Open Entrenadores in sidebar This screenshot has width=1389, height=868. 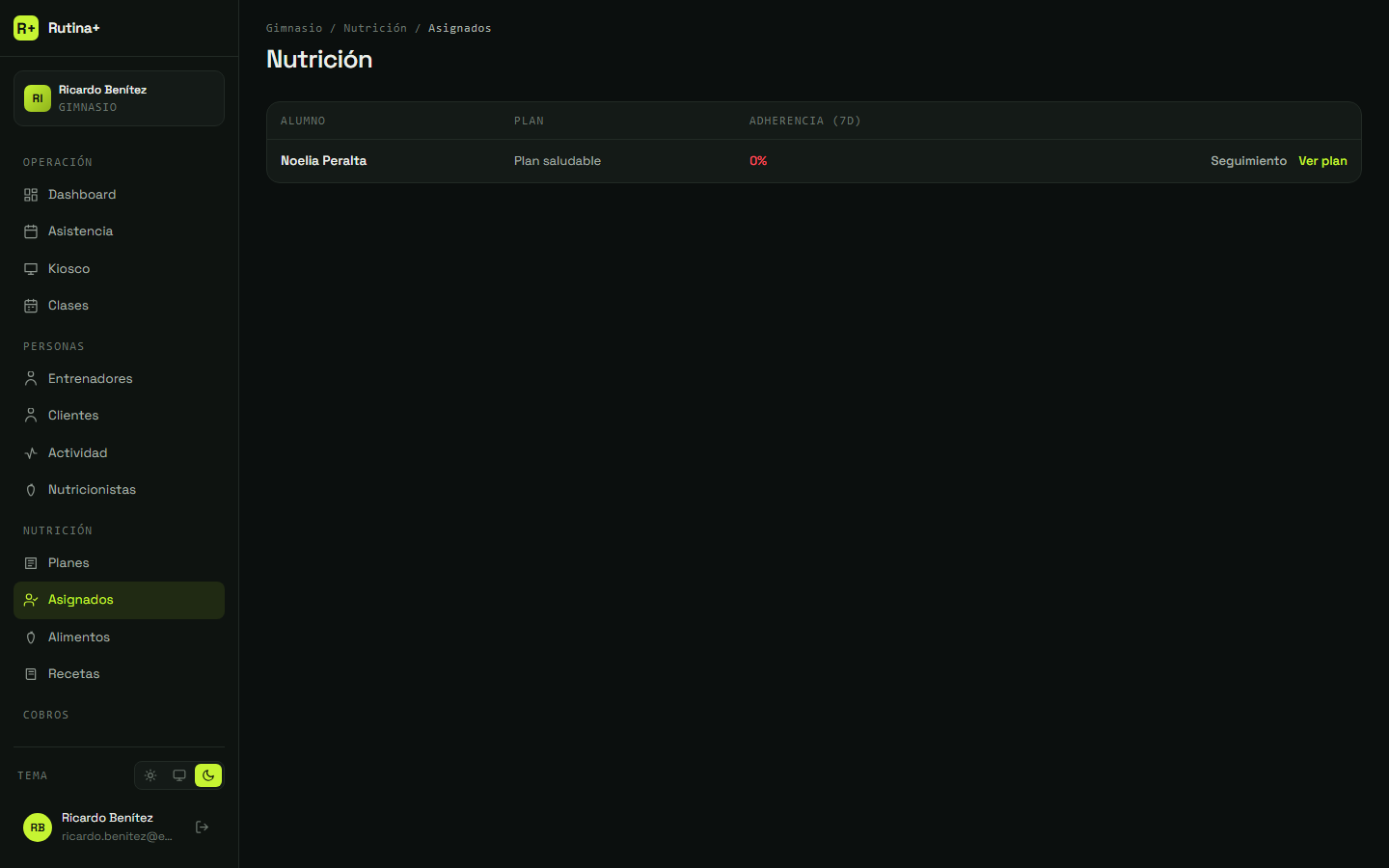(x=119, y=379)
